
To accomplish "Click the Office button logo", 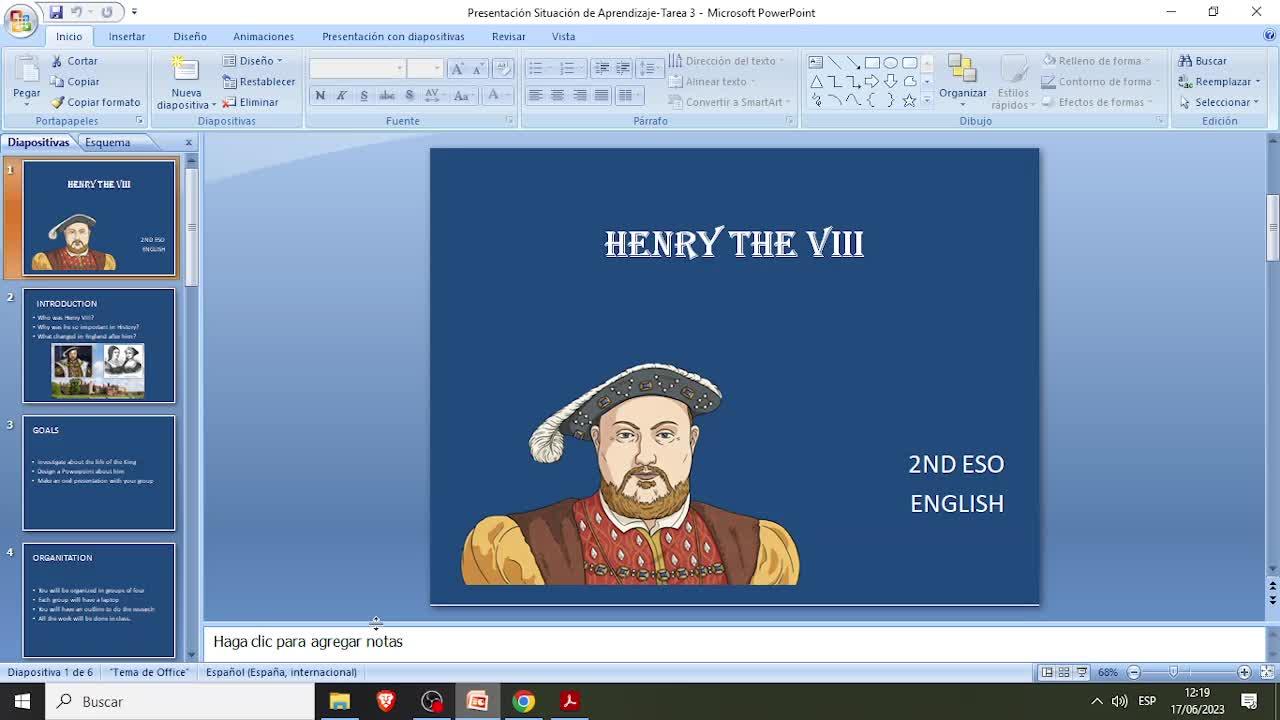I will pyautogui.click(x=20, y=20).
